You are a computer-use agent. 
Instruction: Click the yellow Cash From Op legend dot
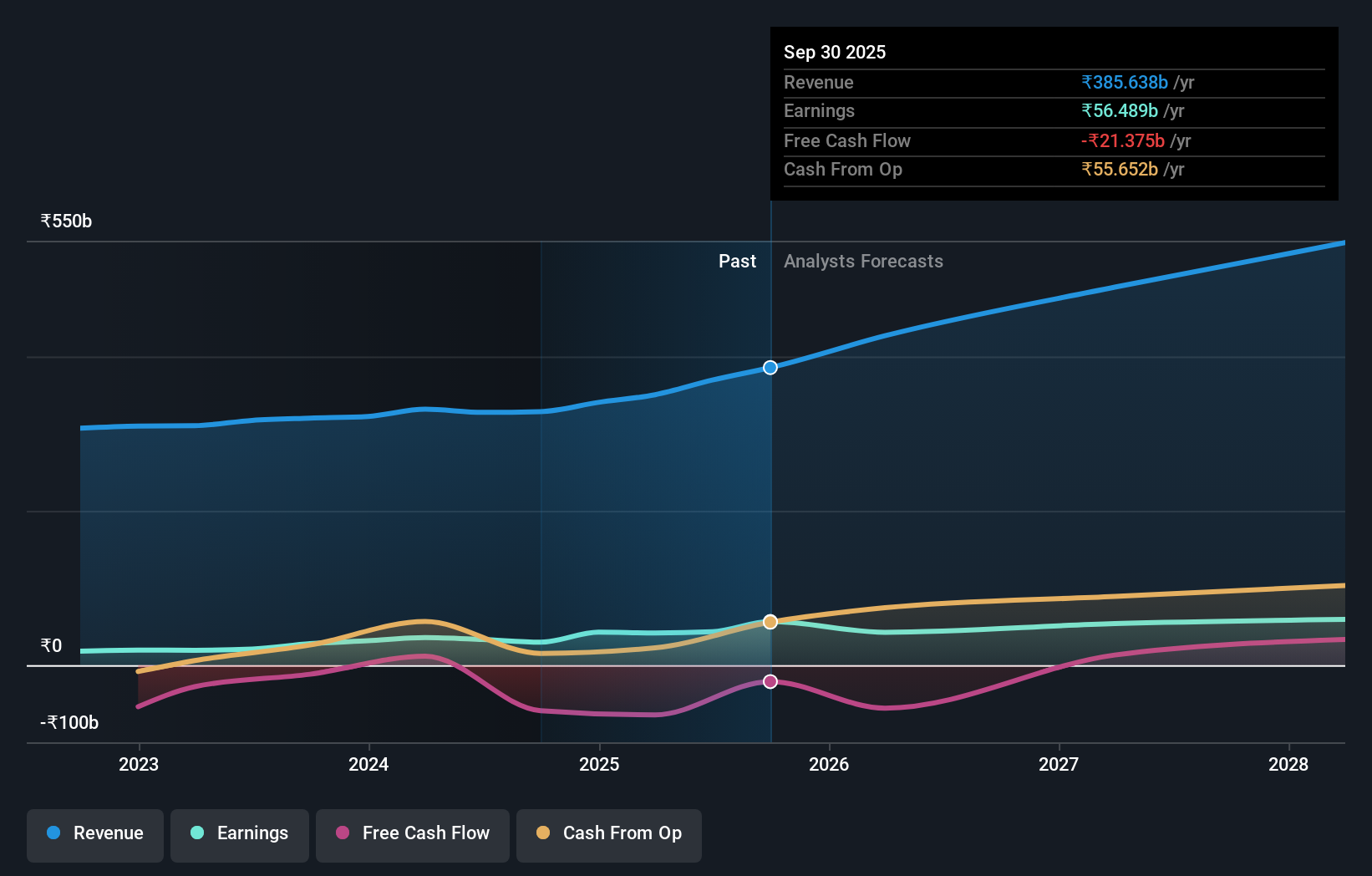[x=543, y=833]
